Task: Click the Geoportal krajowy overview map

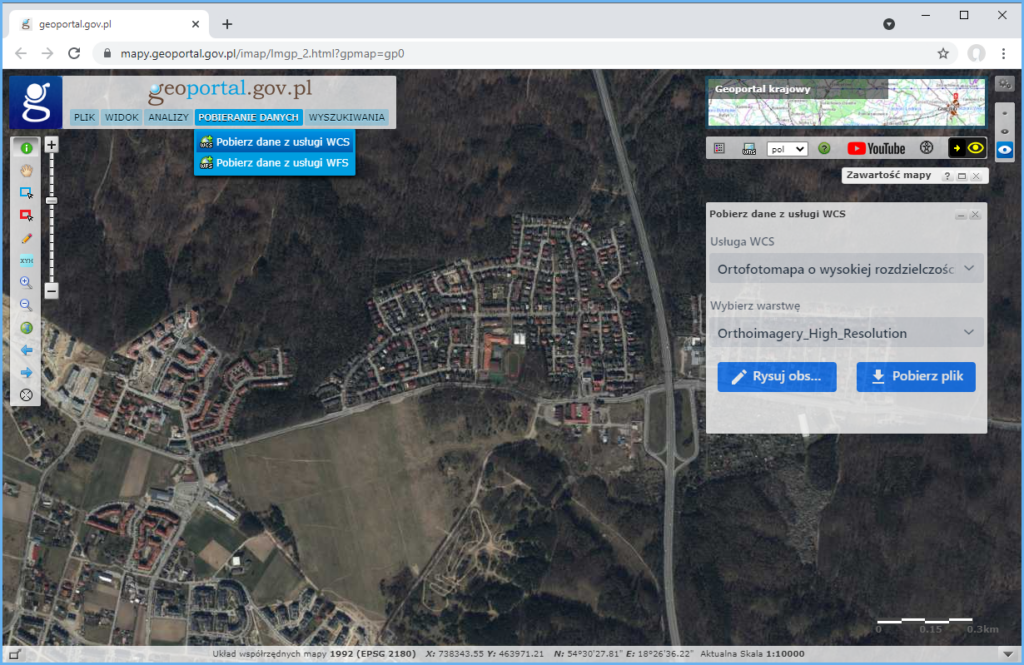Action: click(x=846, y=103)
